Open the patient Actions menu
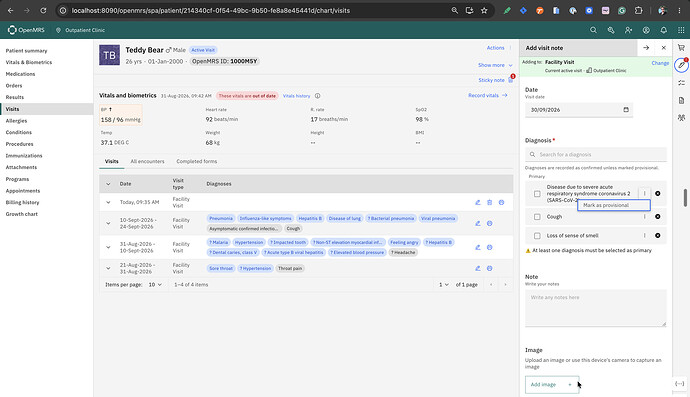Image resolution: width=690 pixels, height=397 pixels. tap(499, 48)
